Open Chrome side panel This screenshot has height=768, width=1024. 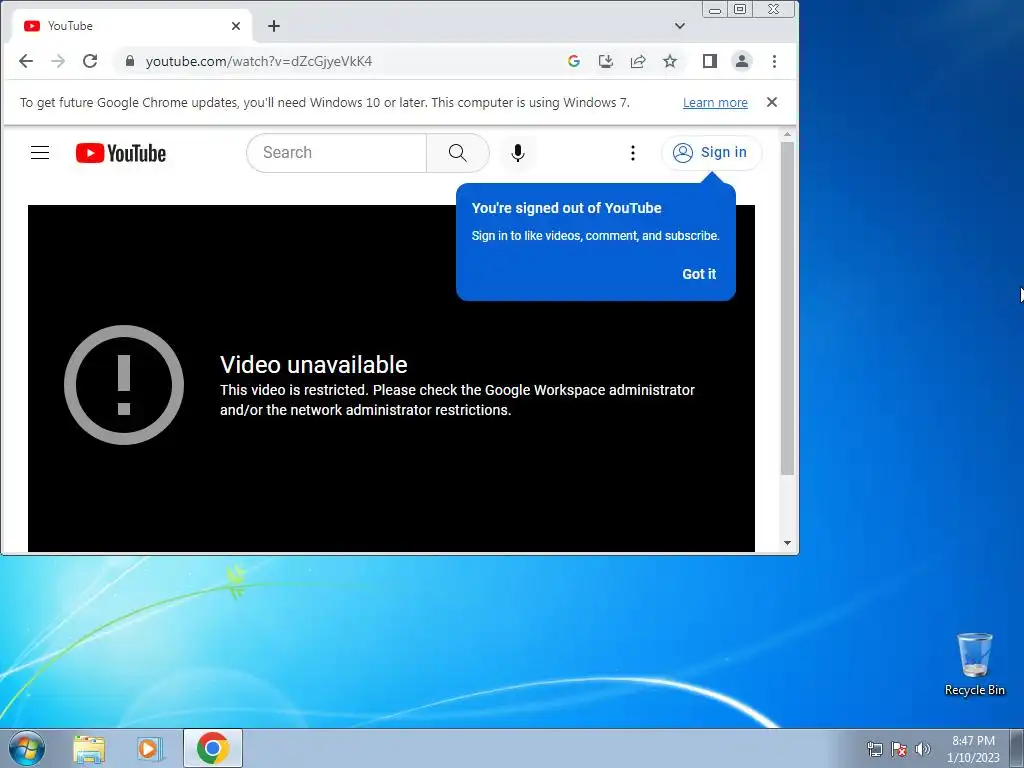pyautogui.click(x=710, y=61)
